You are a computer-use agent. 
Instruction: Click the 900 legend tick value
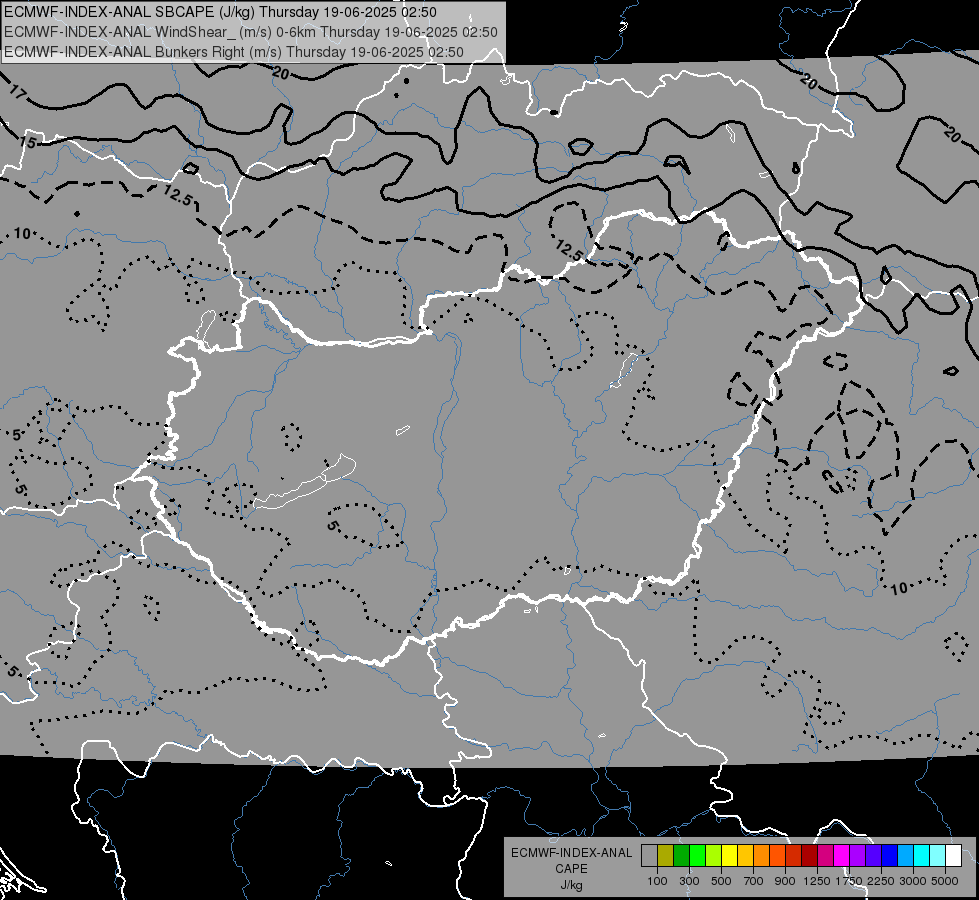[x=785, y=881]
